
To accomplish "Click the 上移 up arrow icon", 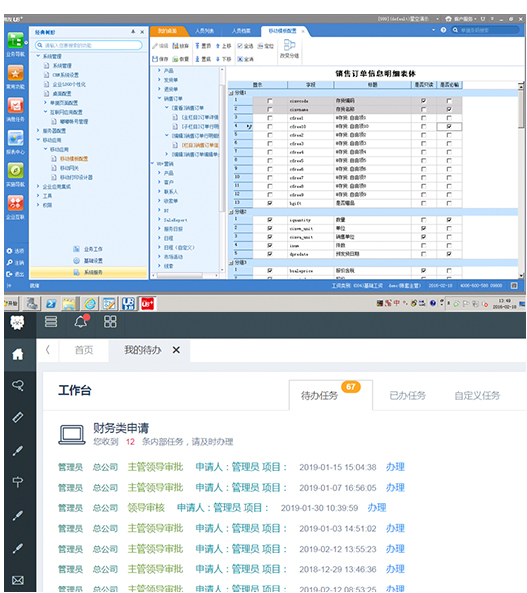I will pos(218,46).
